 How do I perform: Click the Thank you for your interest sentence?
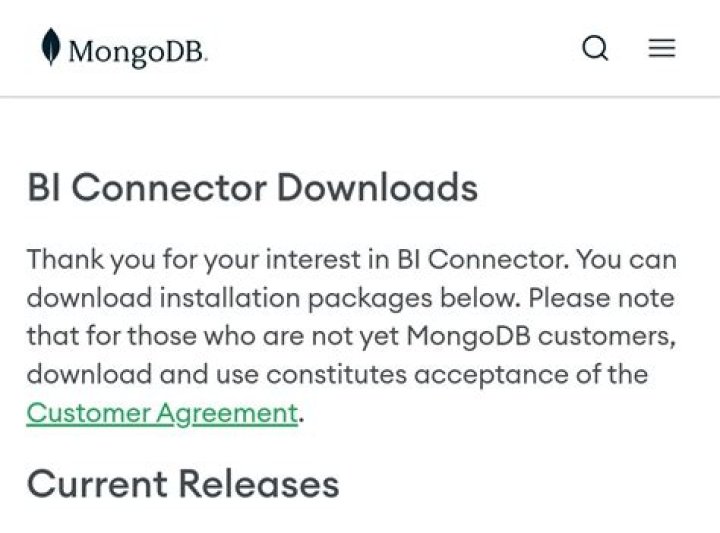[x=298, y=260]
